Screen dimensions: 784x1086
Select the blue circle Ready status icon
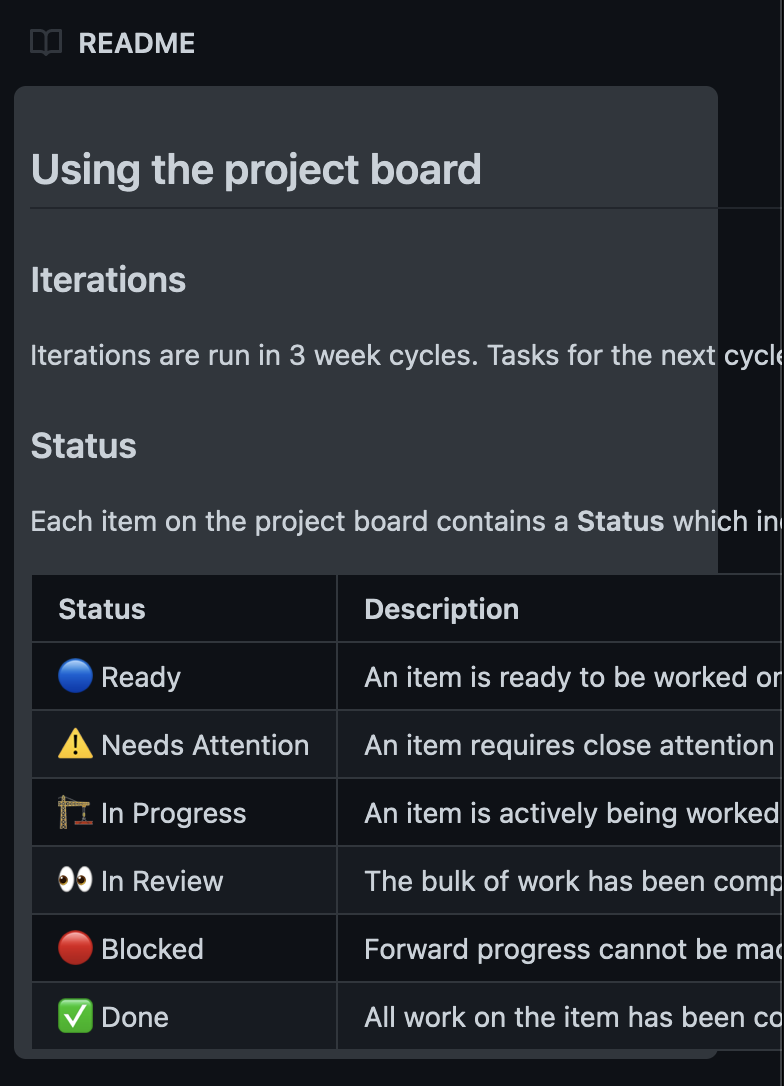75,677
